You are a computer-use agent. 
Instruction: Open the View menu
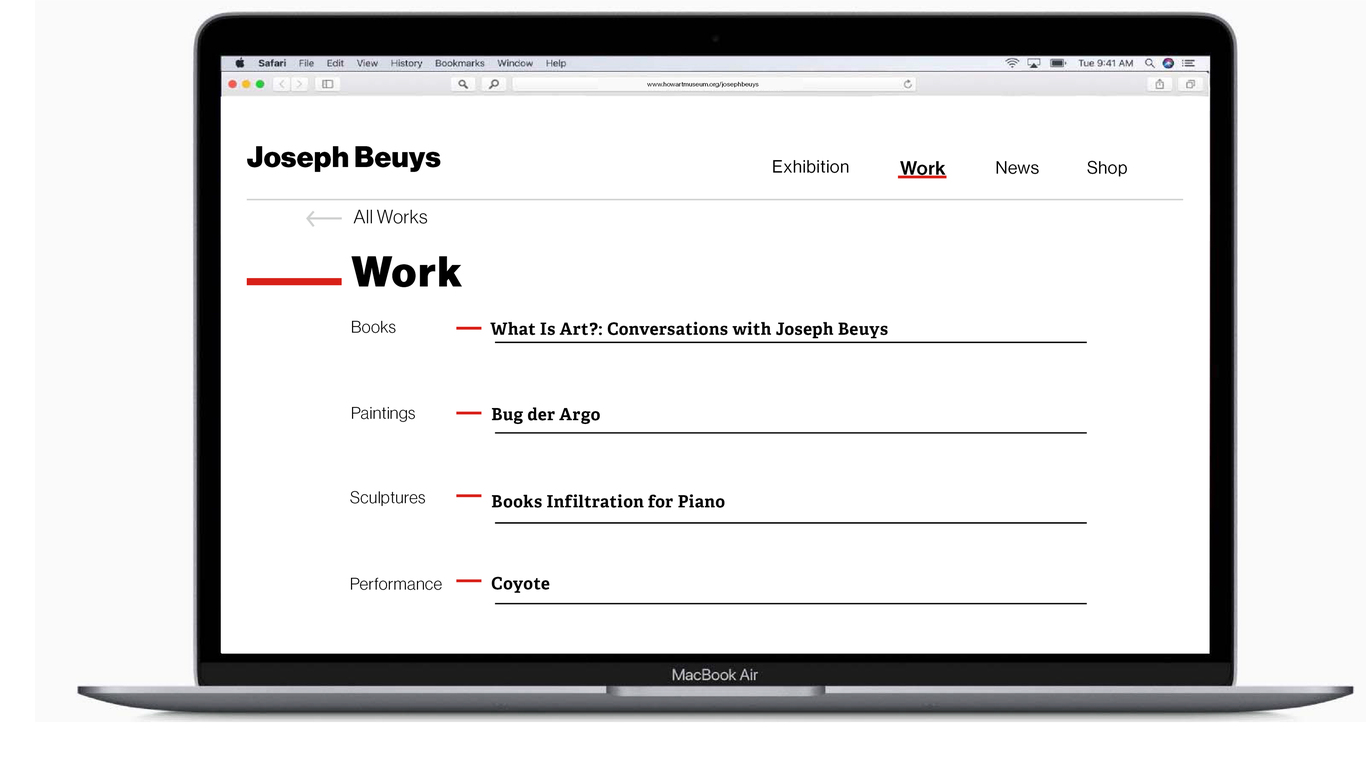point(367,63)
